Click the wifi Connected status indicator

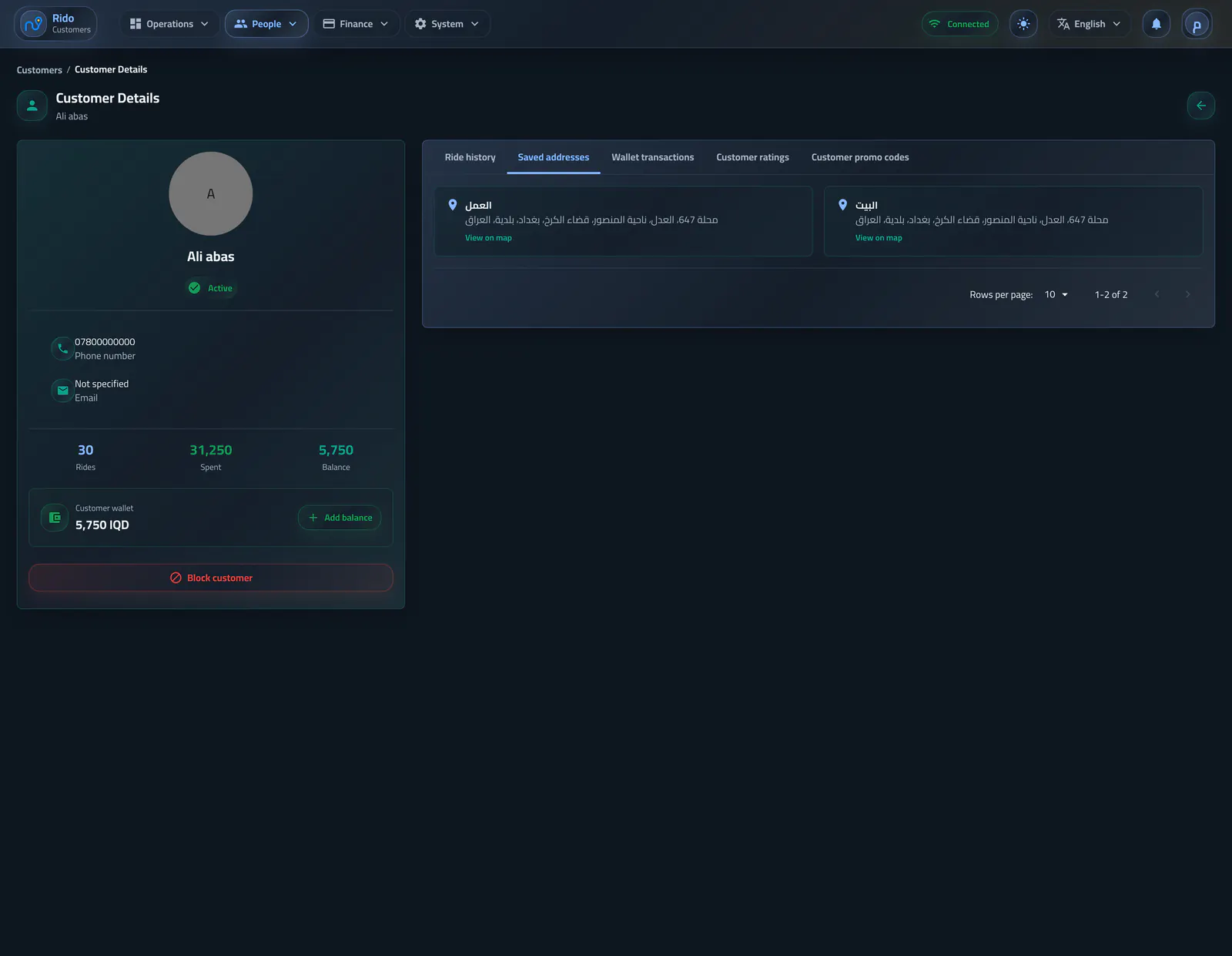[959, 24]
